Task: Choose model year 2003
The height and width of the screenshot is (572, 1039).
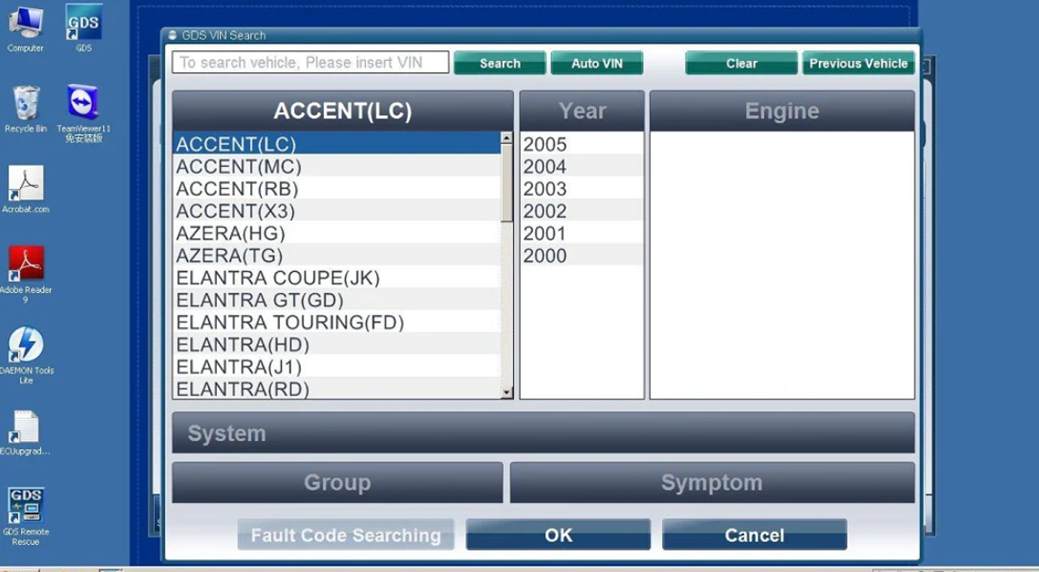Action: point(581,189)
